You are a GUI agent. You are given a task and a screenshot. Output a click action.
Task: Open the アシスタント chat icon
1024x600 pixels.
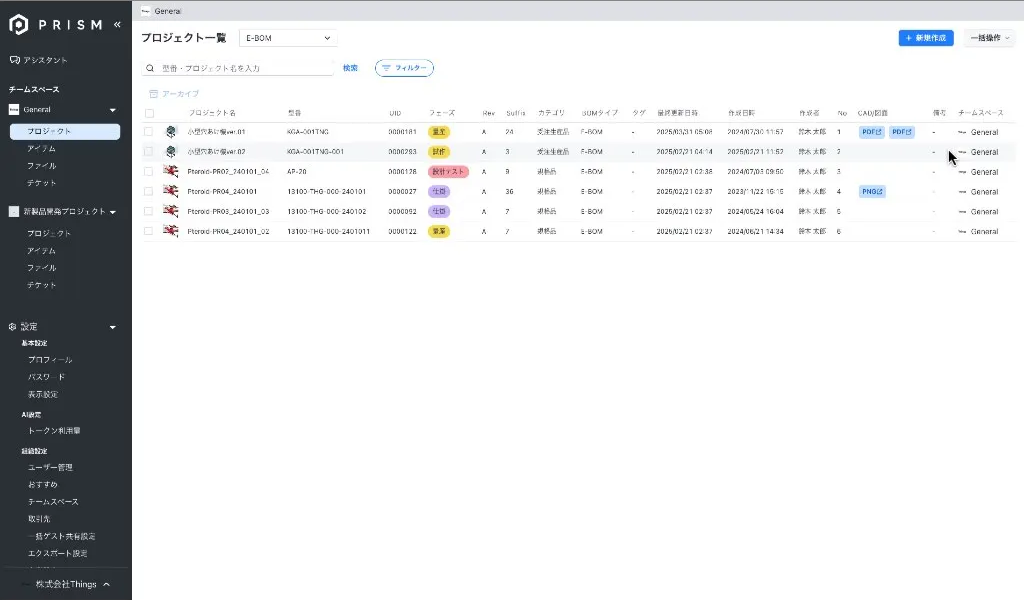coord(14,60)
